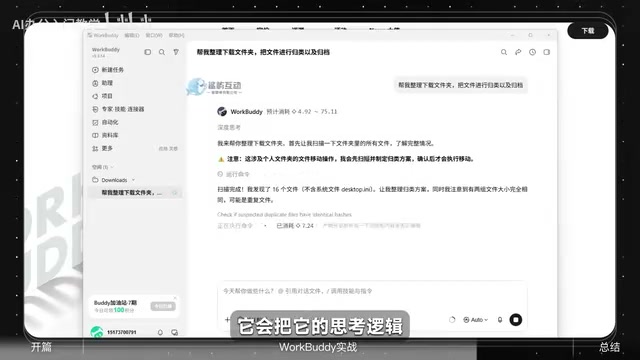Open conversation history clock icon
This screenshot has width=640, height=360.
click(532, 52)
